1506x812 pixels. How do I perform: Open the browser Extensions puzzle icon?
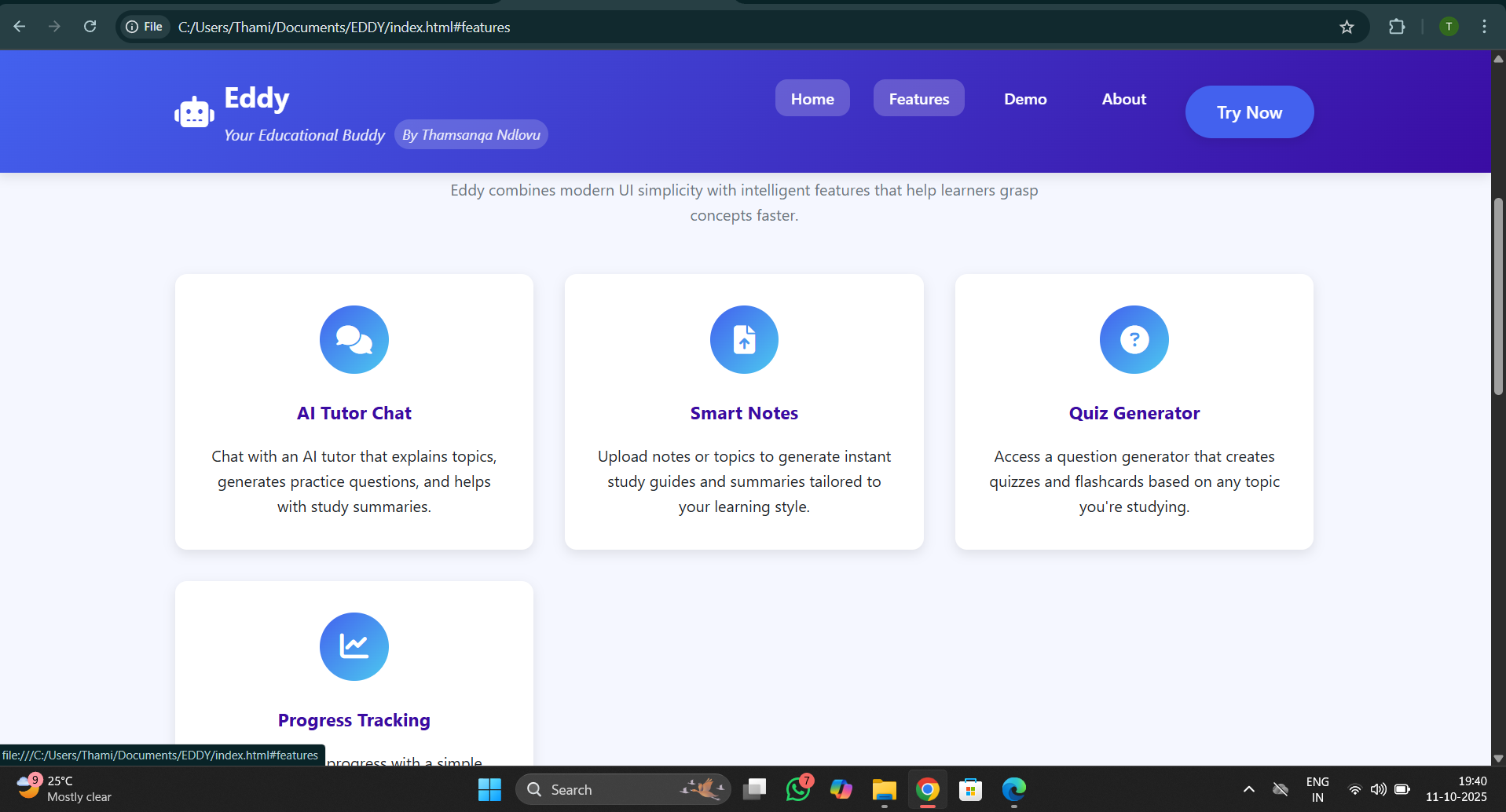1397,27
